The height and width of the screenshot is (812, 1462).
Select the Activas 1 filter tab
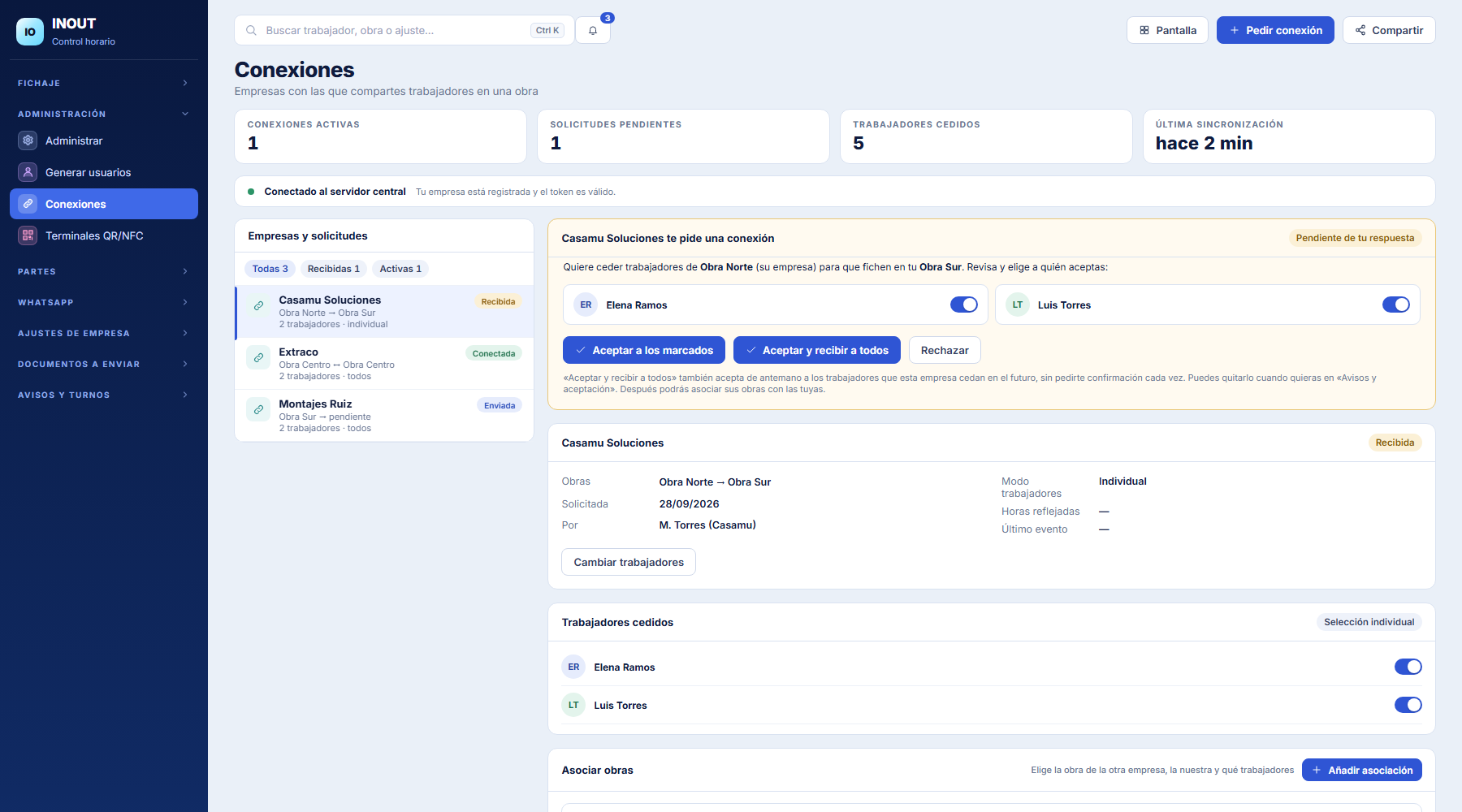(x=400, y=269)
